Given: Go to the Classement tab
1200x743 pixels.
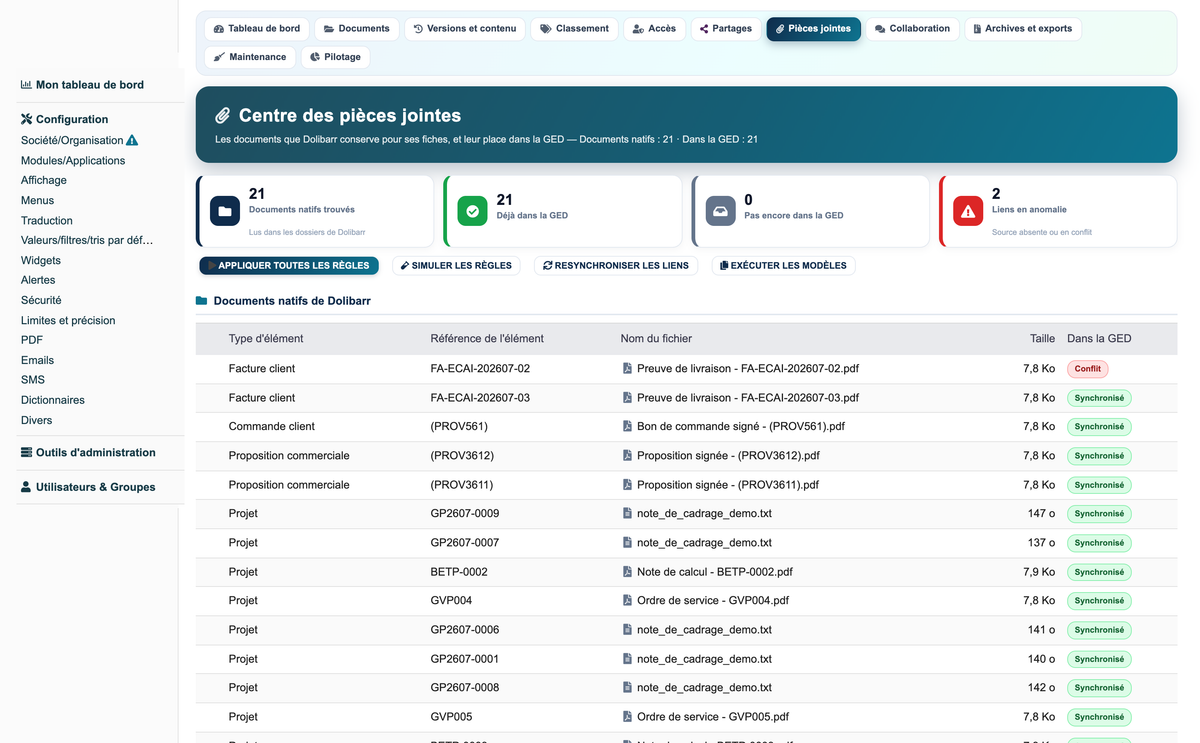Looking at the screenshot, I should click(574, 29).
